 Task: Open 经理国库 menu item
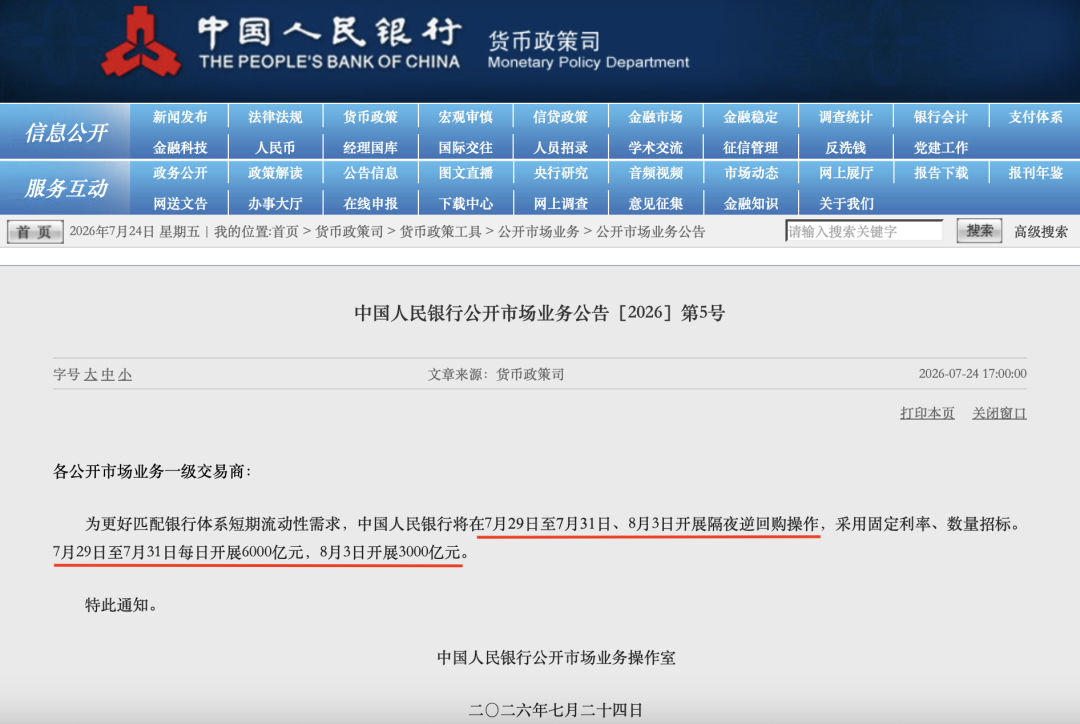(x=371, y=147)
